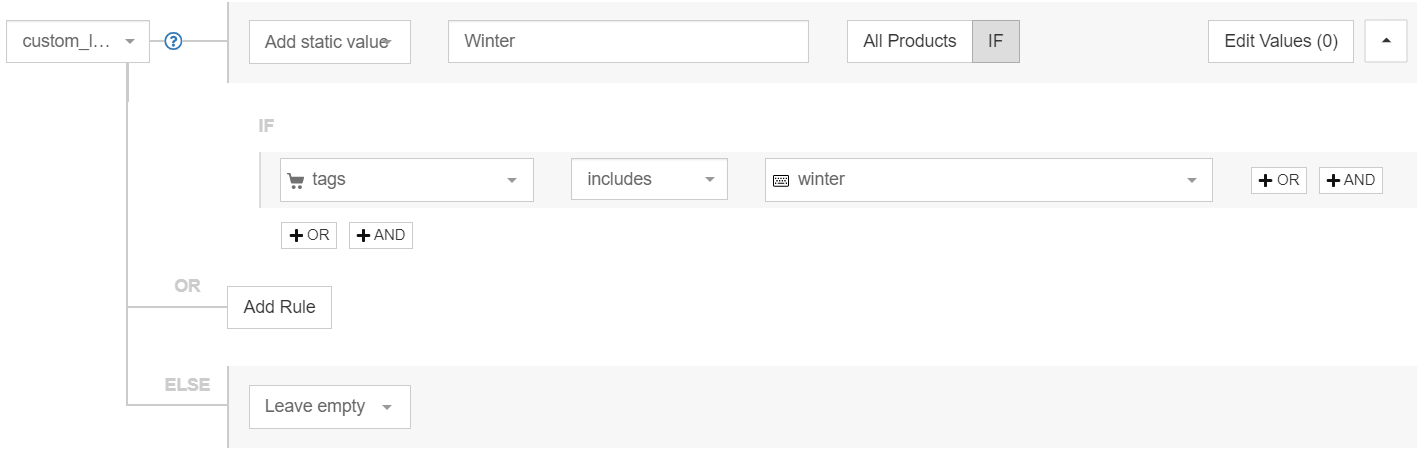Select the All Products toggle option

910,42
